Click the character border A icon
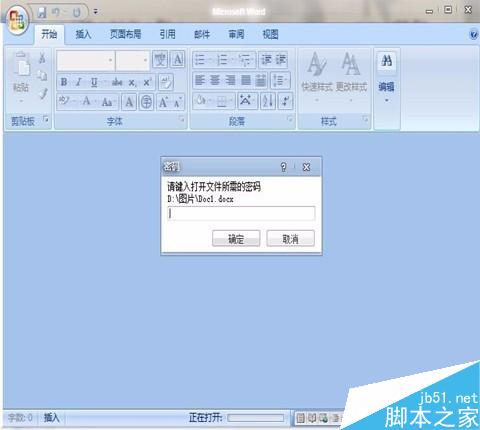Image resolution: width=480 pixels, height=430 pixels. click(x=178, y=60)
